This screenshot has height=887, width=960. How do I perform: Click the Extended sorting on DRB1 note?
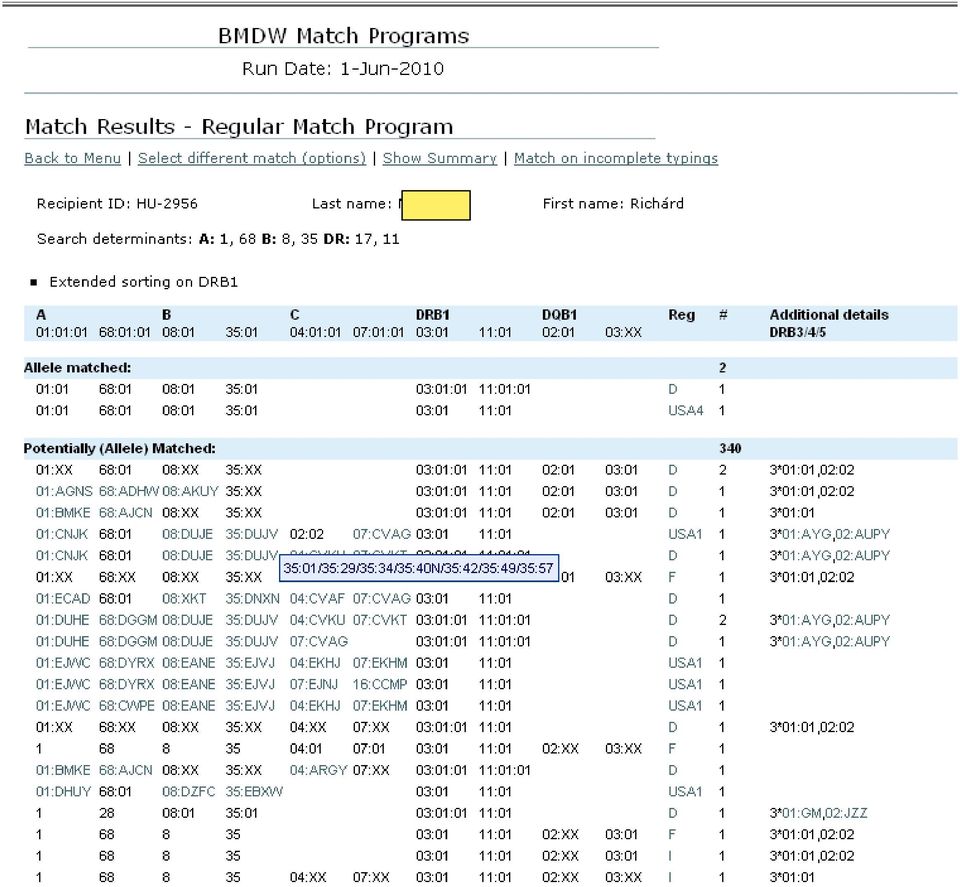point(143,282)
